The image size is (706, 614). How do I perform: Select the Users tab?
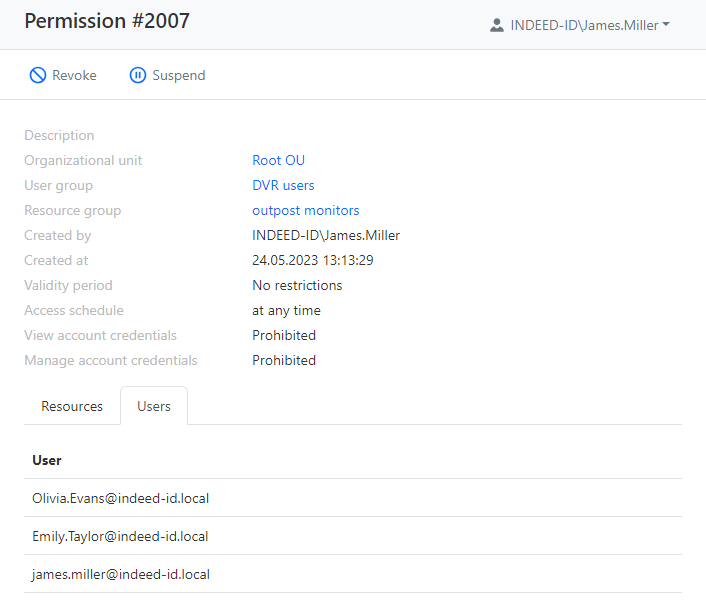[x=154, y=406]
